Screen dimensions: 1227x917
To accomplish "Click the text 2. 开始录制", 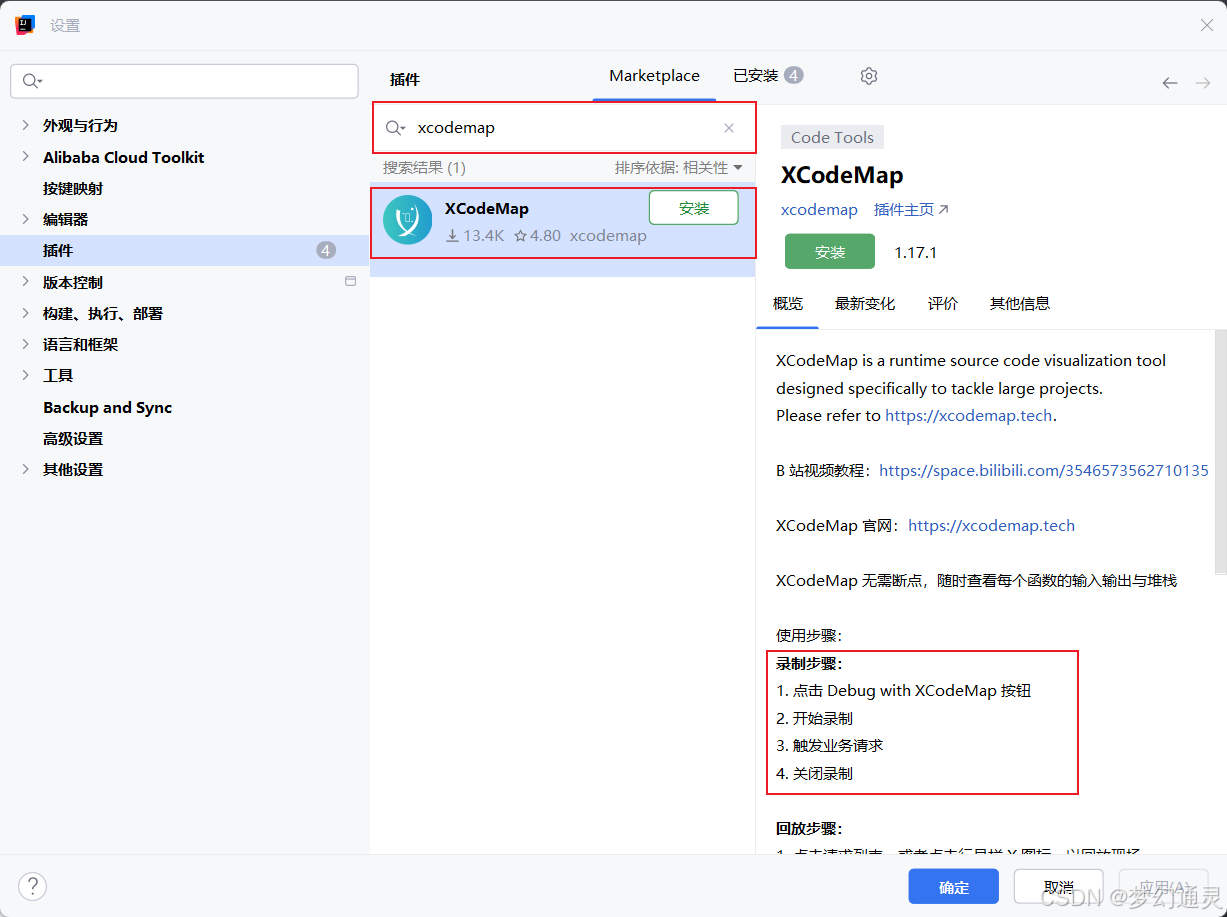I will coord(814,718).
